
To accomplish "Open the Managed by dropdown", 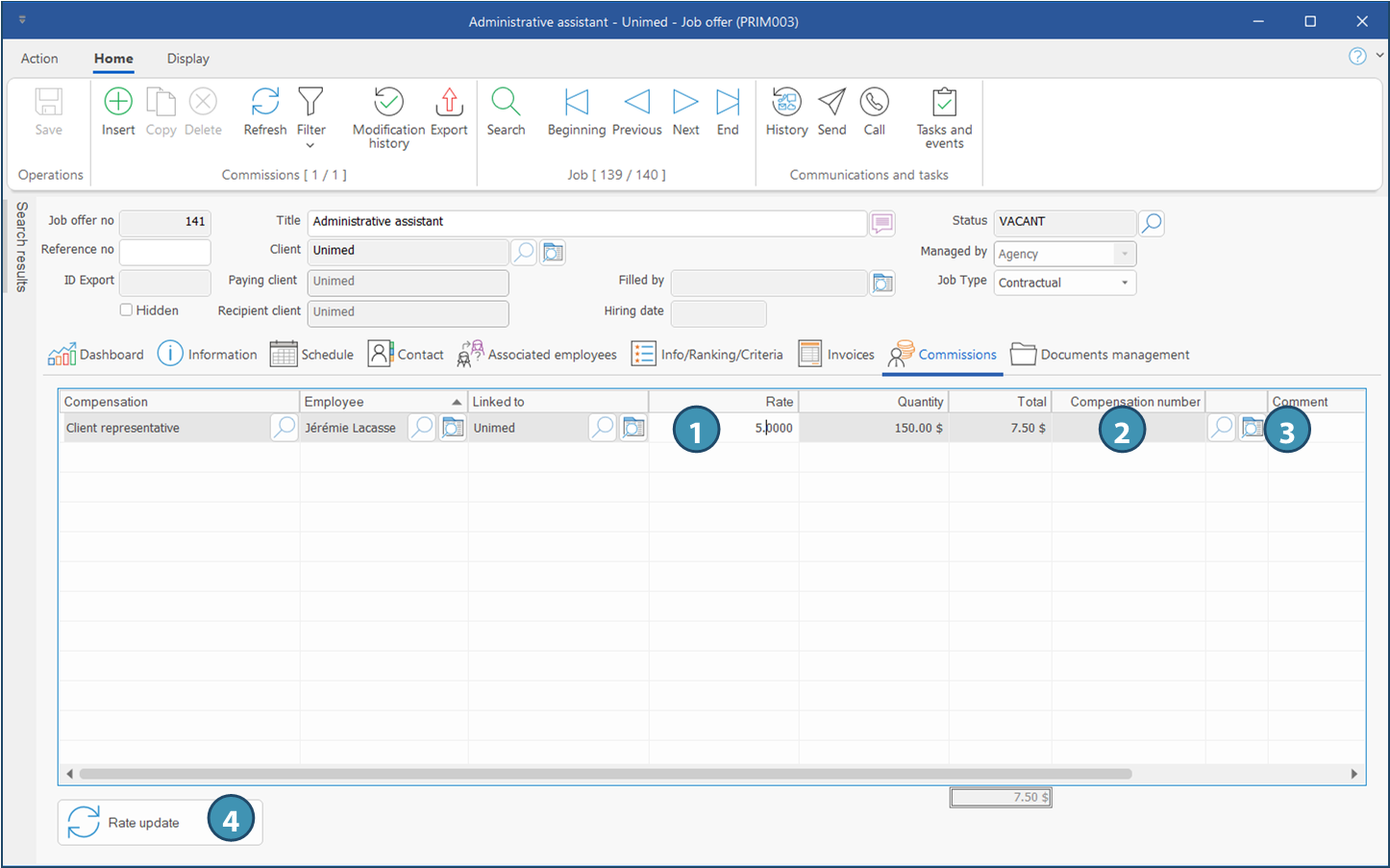I will click(x=1124, y=254).
